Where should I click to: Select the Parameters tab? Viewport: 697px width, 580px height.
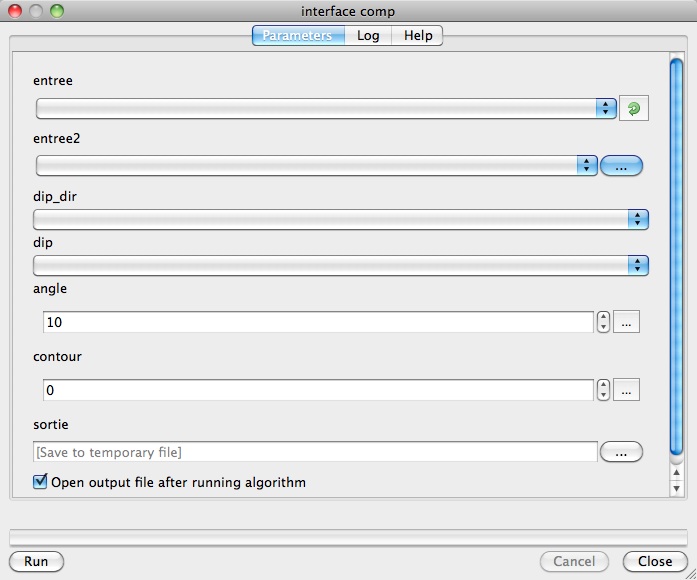pos(297,36)
